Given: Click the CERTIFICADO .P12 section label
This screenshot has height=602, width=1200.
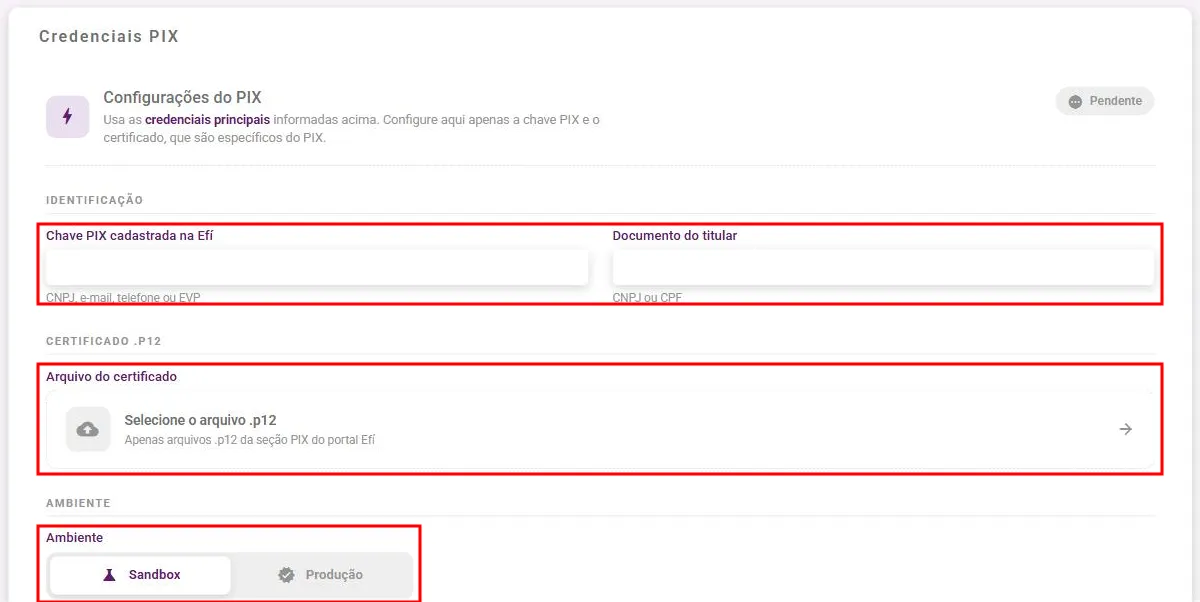Looking at the screenshot, I should point(104,341).
